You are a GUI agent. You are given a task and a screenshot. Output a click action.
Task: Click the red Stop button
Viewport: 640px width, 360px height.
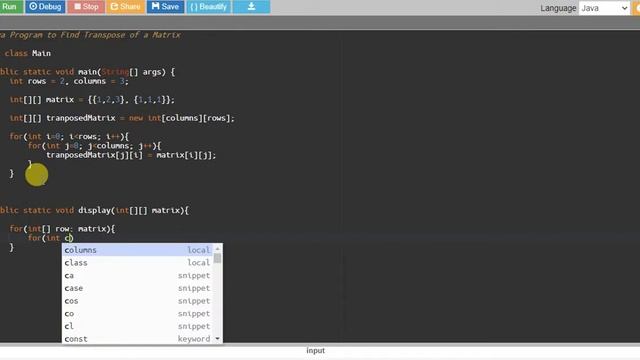coord(86,7)
